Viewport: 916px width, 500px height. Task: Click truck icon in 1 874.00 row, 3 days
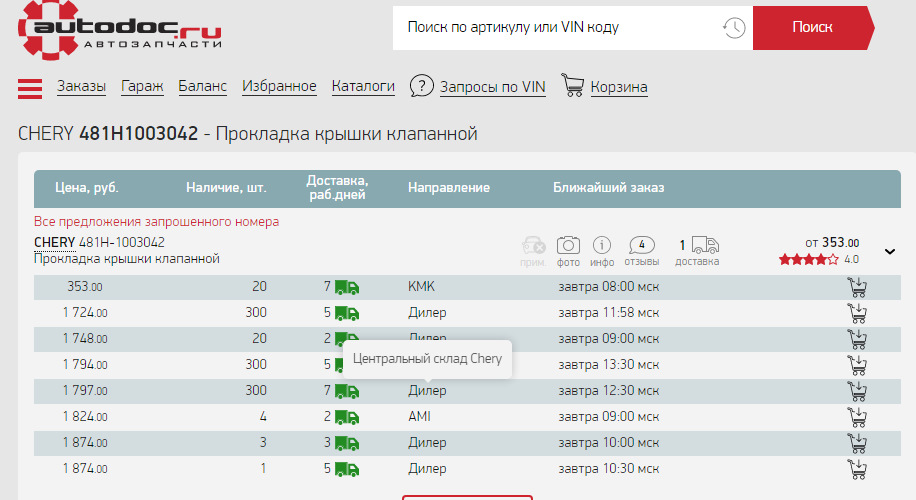[347, 443]
